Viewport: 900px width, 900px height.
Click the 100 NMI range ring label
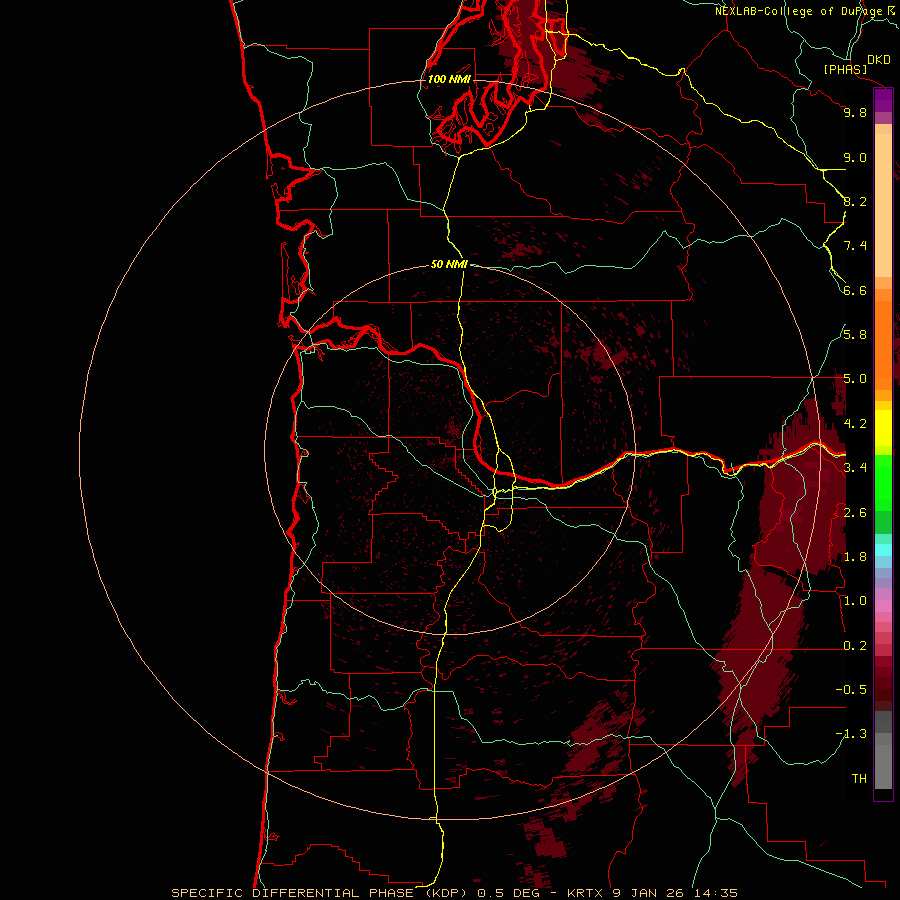click(x=449, y=79)
